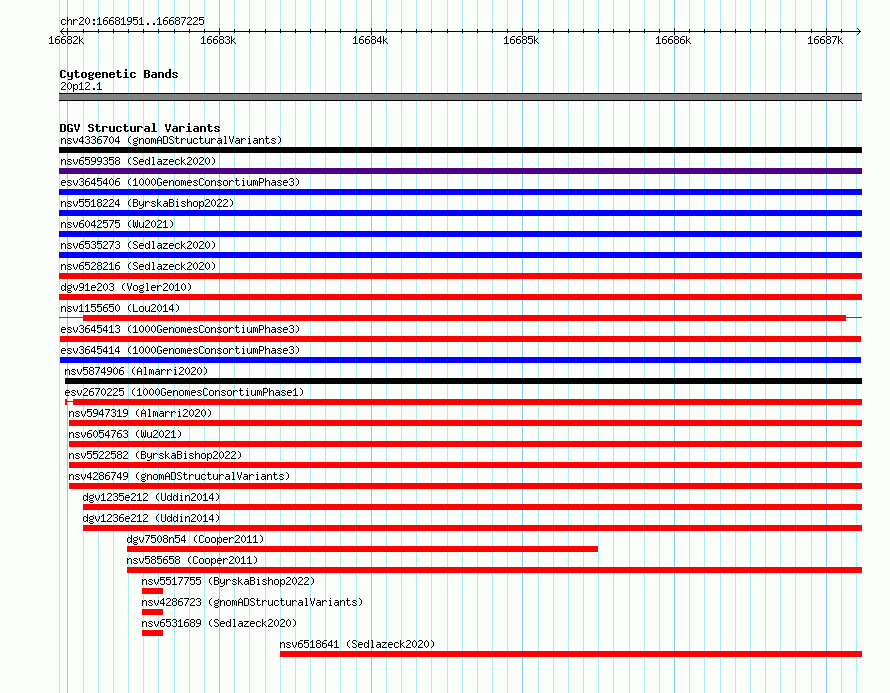Image resolution: width=890 pixels, height=693 pixels.
Task: Click nsv5947319 (Almarri2020) label
Action: [140, 413]
